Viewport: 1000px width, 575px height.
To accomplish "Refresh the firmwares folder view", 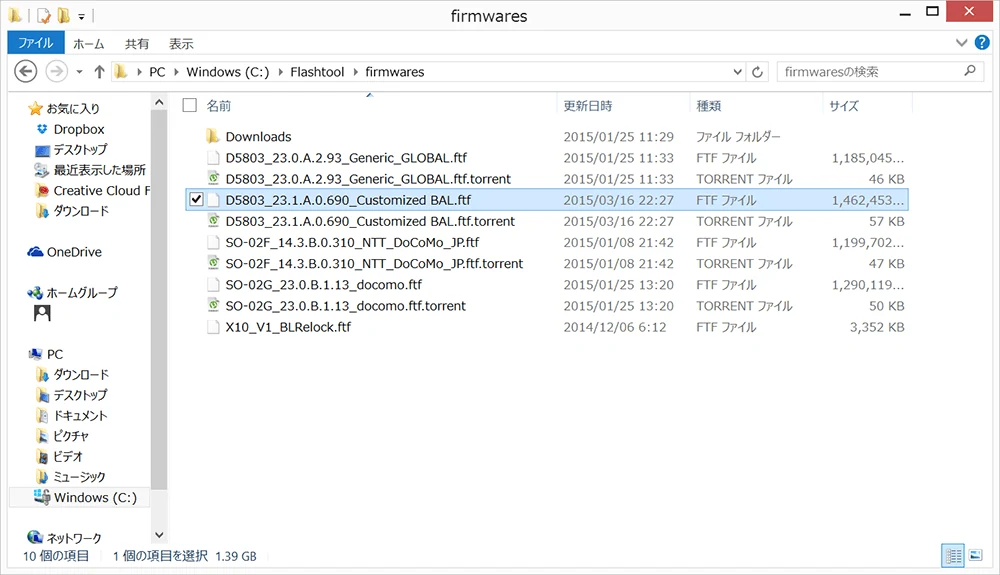I will coord(758,72).
